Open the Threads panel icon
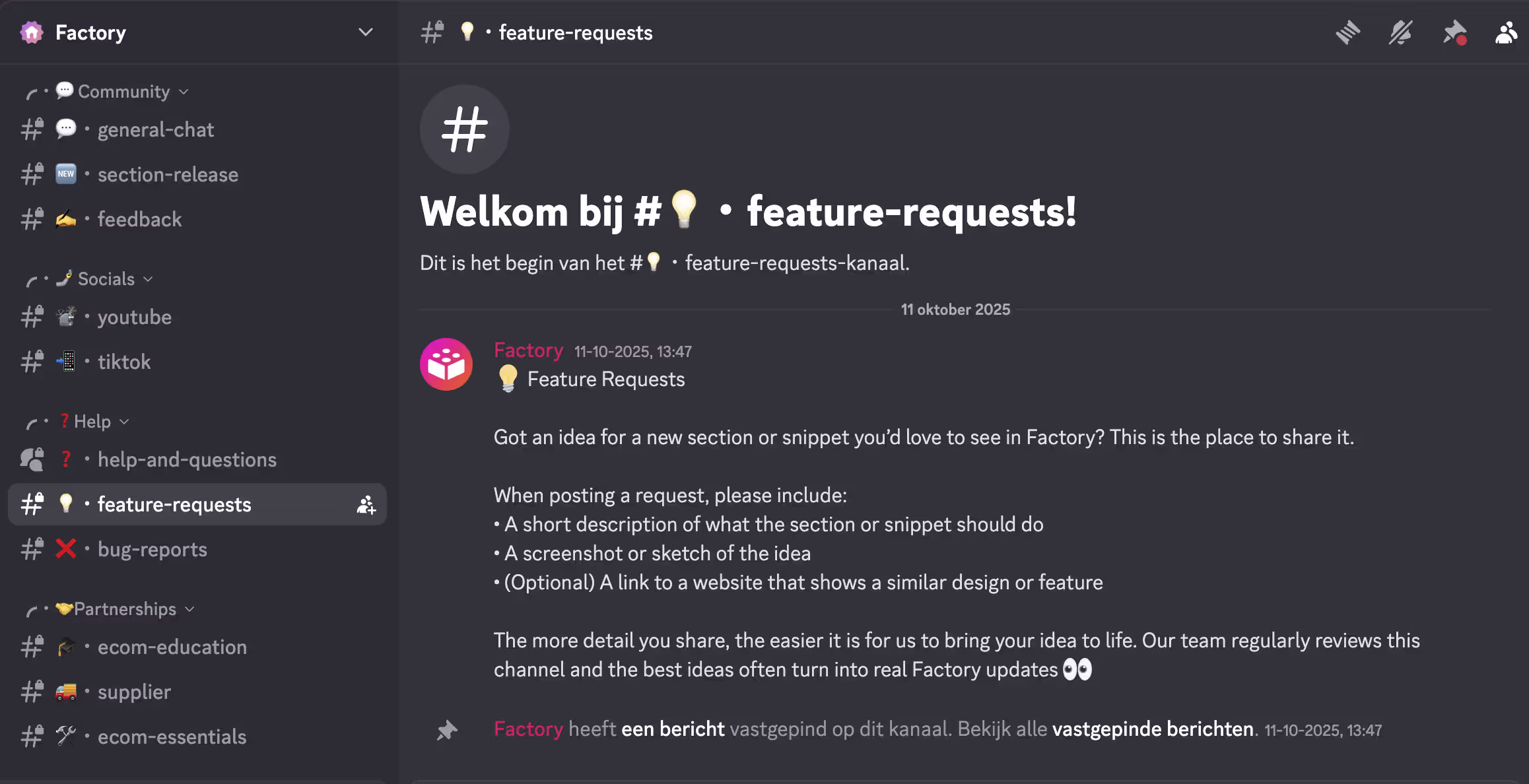Viewport: 1529px width, 784px height. [1348, 32]
